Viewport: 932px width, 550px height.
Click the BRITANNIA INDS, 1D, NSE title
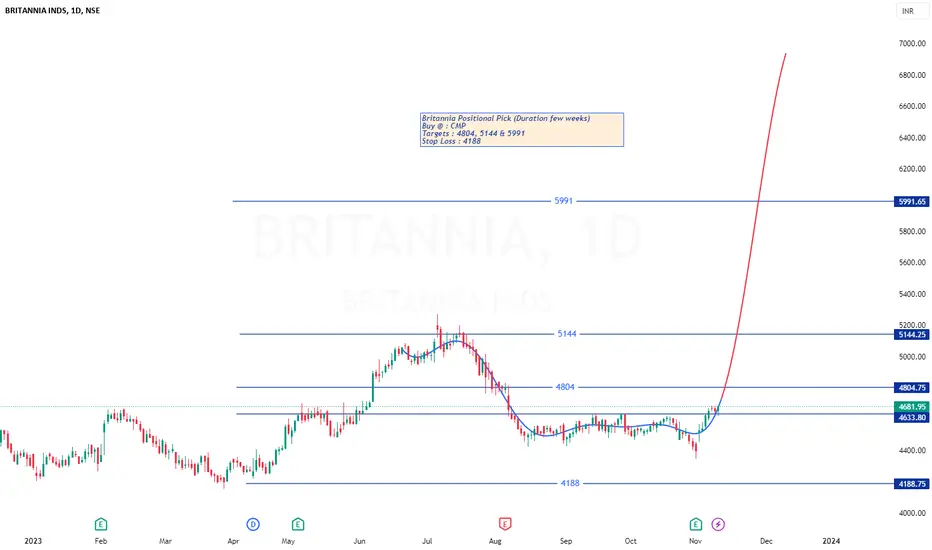[52, 10]
